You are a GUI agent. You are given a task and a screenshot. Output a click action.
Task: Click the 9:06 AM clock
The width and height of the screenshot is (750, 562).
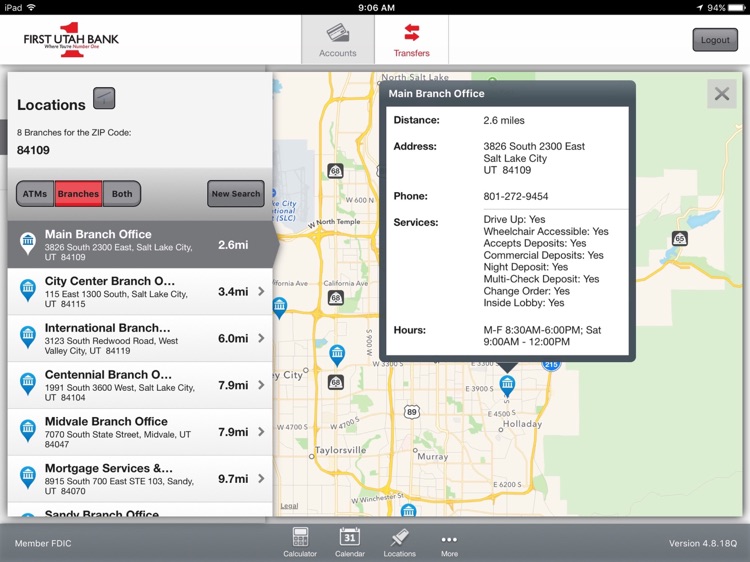tap(376, 7)
